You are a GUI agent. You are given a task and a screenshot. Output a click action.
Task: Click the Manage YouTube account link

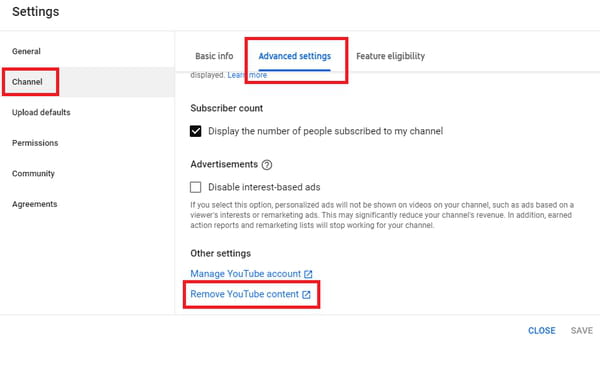coord(246,274)
